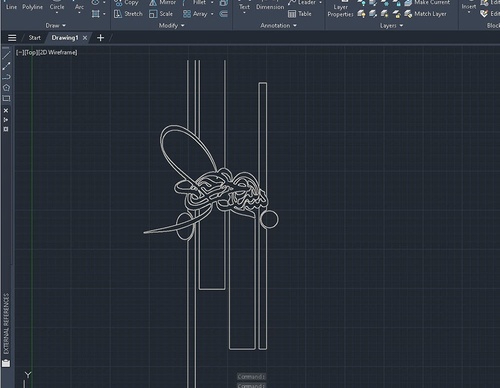The width and height of the screenshot is (500, 388).
Task: Switch to the Drawing1 tab
Action: (65, 38)
